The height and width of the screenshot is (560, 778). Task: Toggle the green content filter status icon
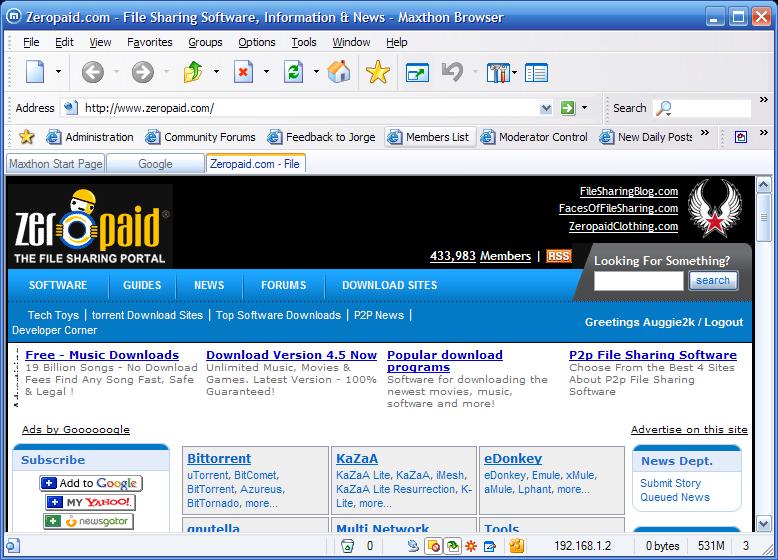click(x=452, y=546)
